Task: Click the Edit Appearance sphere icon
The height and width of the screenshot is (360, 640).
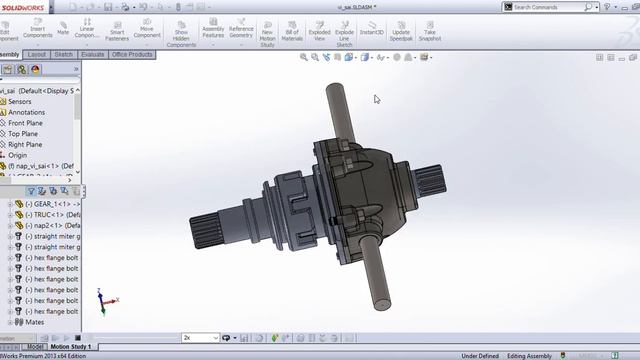Action: [397, 58]
